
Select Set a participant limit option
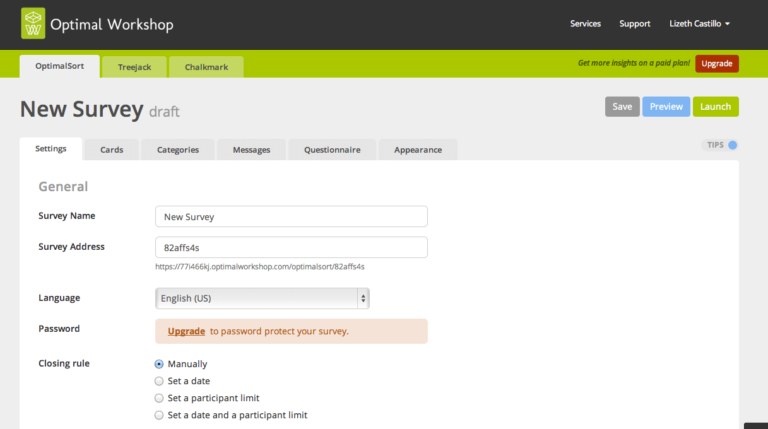point(159,398)
